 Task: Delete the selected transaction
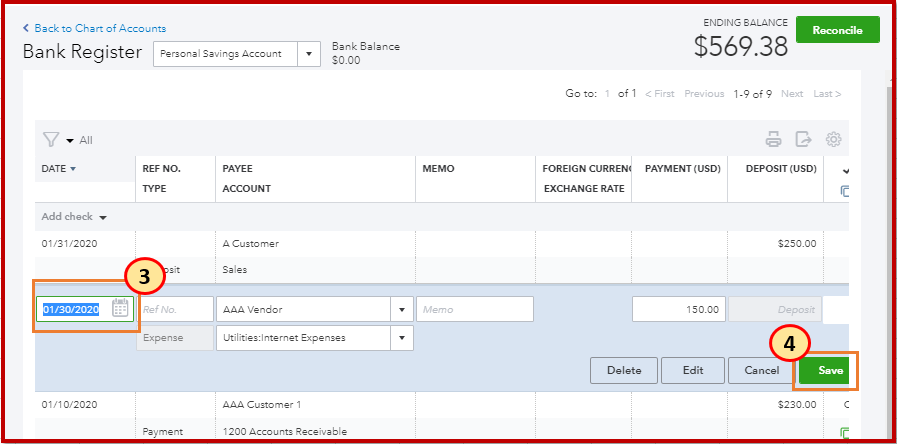[x=623, y=370]
